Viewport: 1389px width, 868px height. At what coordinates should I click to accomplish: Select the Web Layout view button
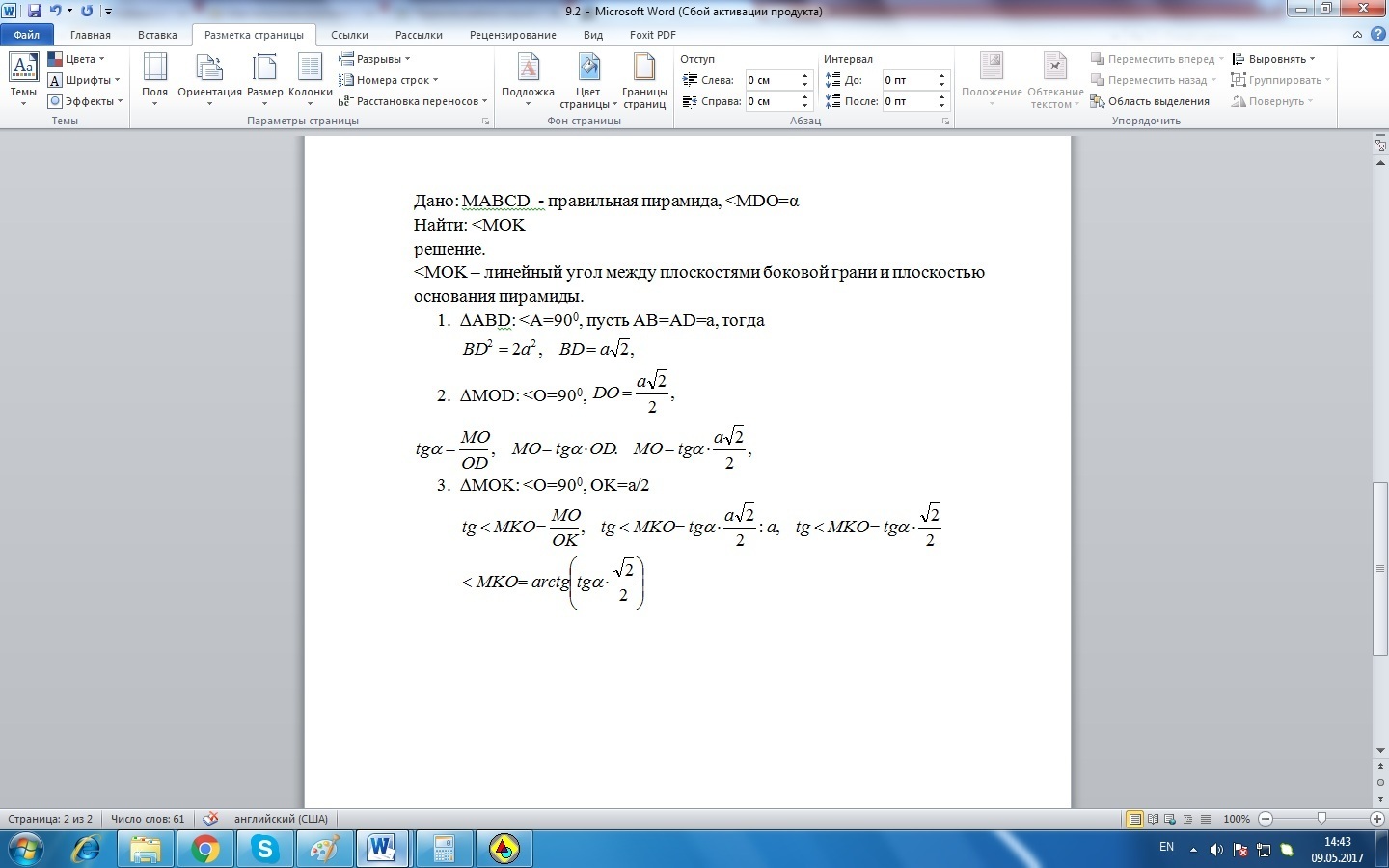tap(1171, 819)
